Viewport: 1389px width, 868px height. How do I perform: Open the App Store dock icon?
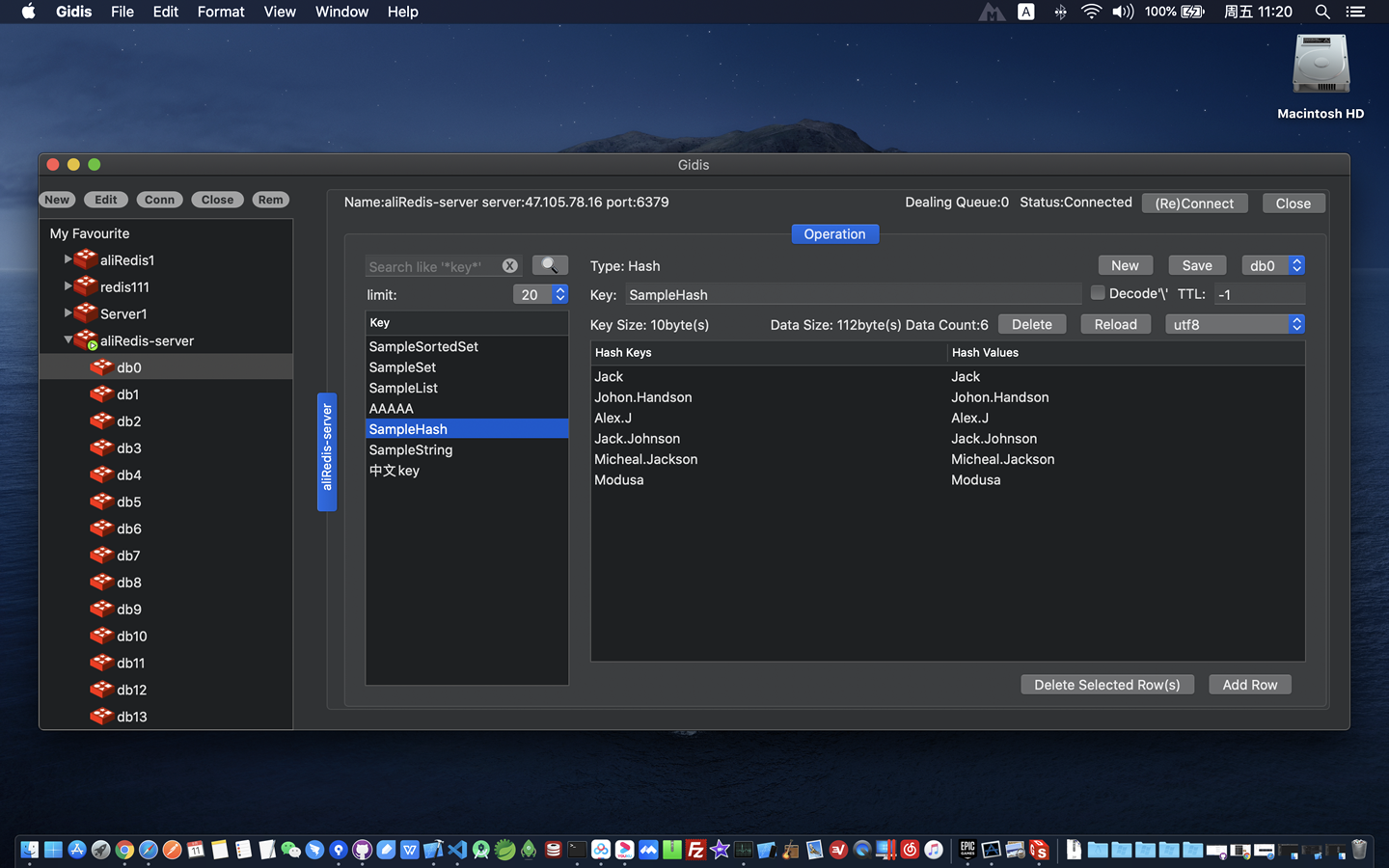point(77,850)
